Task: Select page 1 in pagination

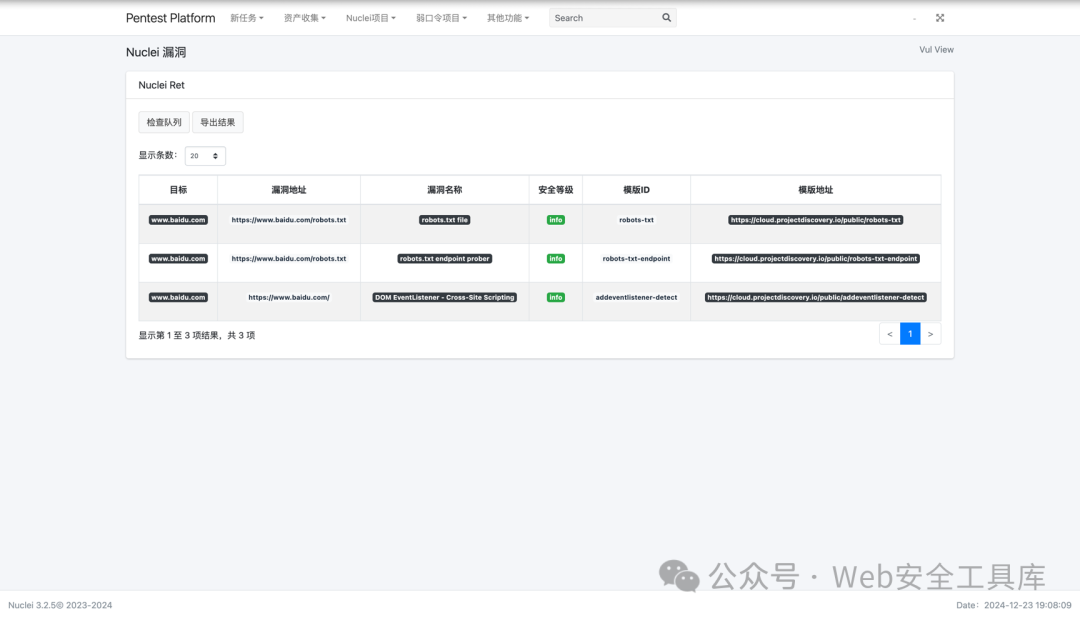Action: [x=910, y=333]
